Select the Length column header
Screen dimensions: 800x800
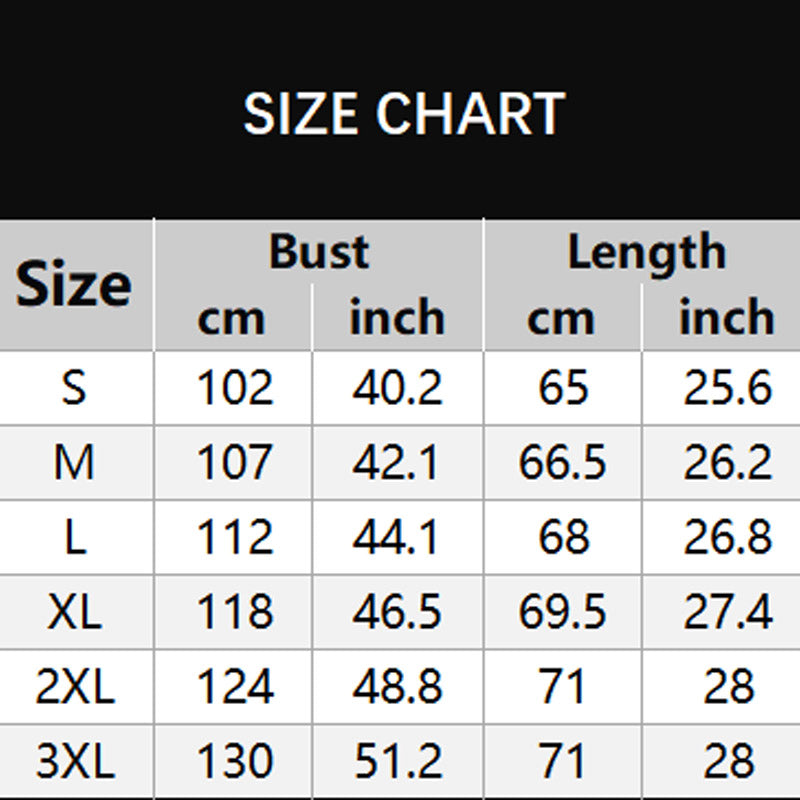[646, 251]
